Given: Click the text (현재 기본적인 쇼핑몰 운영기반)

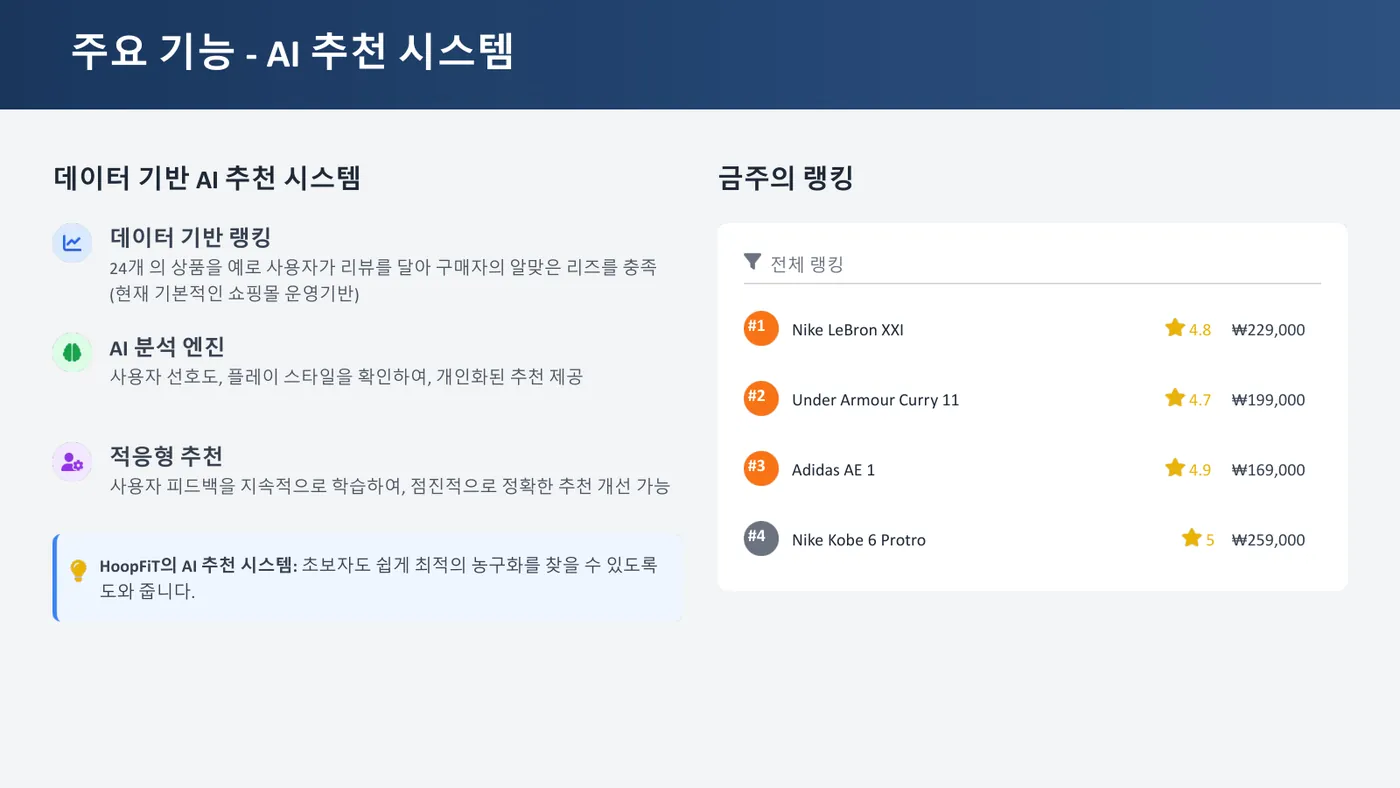Looking at the screenshot, I should pyautogui.click(x=234, y=294).
